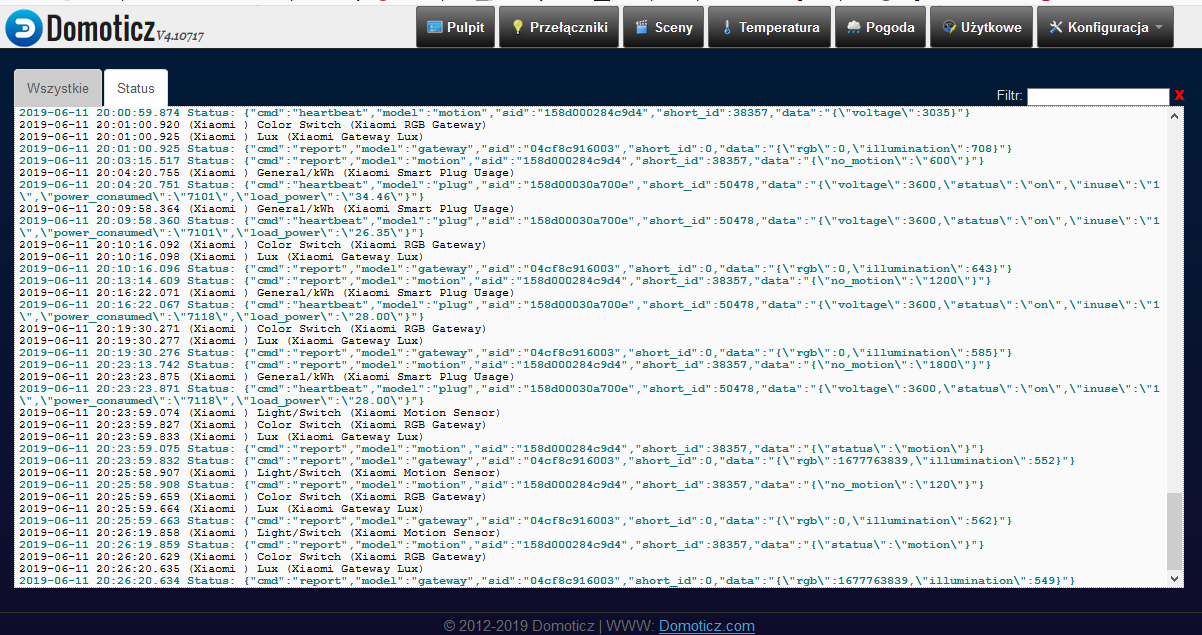Click the wrench tools icon in Konfiguracja
The width and height of the screenshot is (1202, 635).
pos(1056,27)
